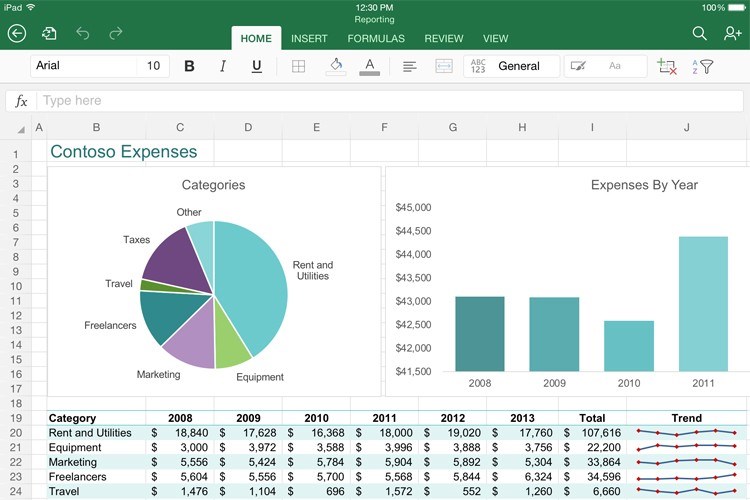
Task: Select the Trend header cell
Action: [x=687, y=418]
